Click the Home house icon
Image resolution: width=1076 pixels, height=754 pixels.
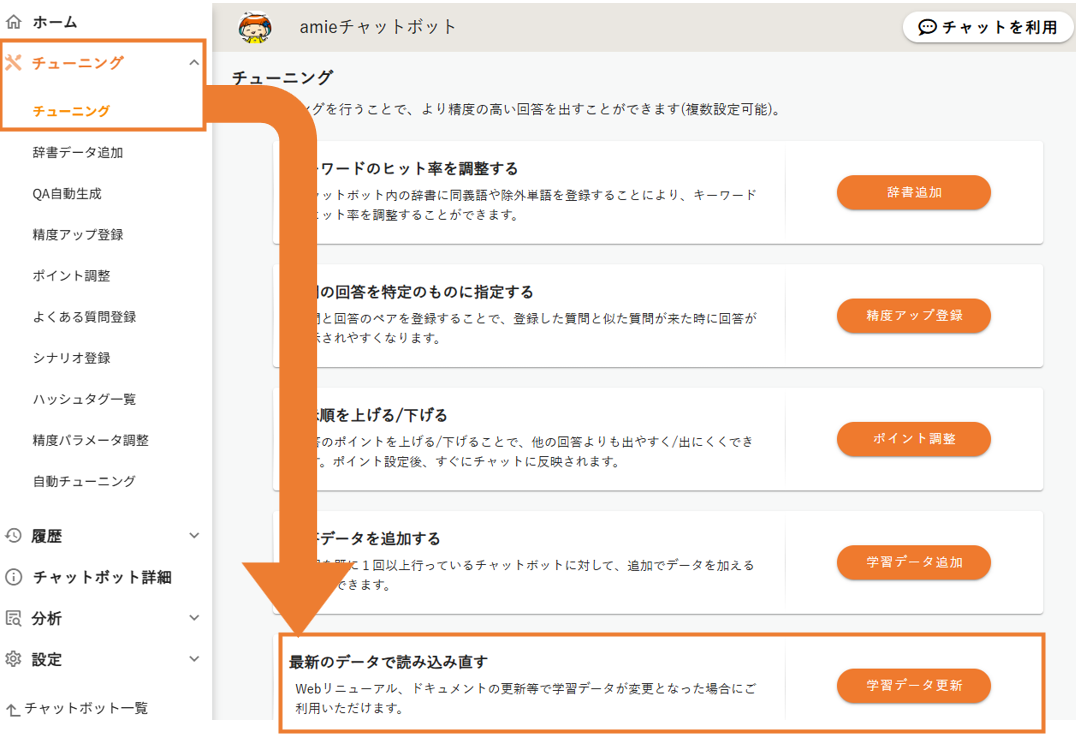[x=13, y=21]
